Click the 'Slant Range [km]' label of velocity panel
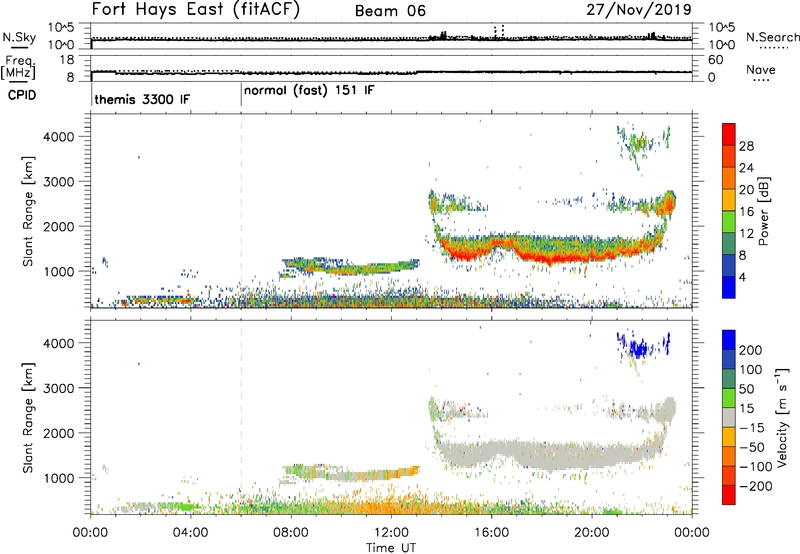The width and height of the screenshot is (800, 554). (28, 418)
